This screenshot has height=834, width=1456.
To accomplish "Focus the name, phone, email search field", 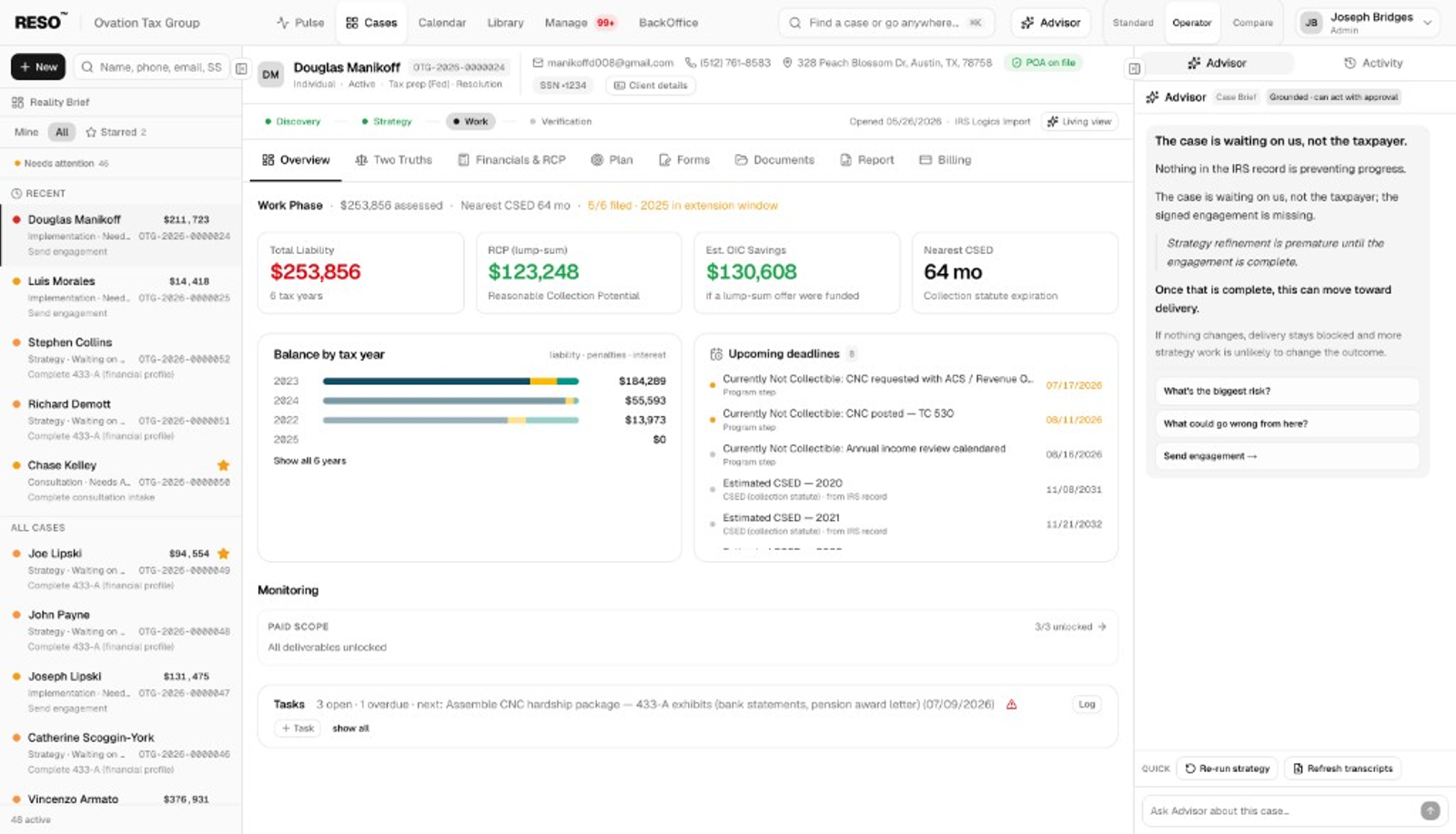I will [150, 66].
